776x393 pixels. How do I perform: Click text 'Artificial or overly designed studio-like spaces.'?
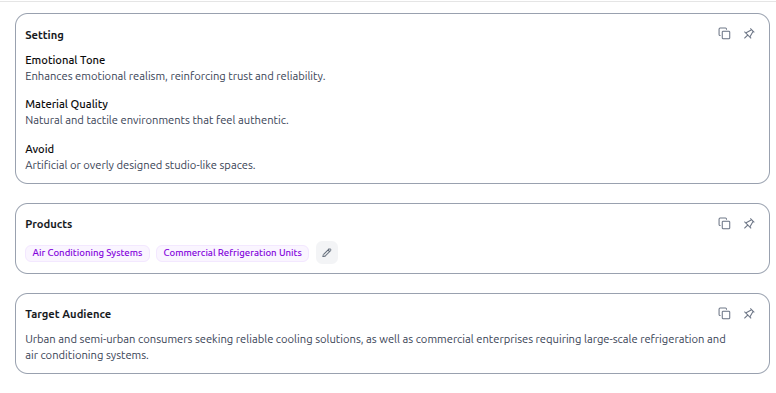pos(141,165)
